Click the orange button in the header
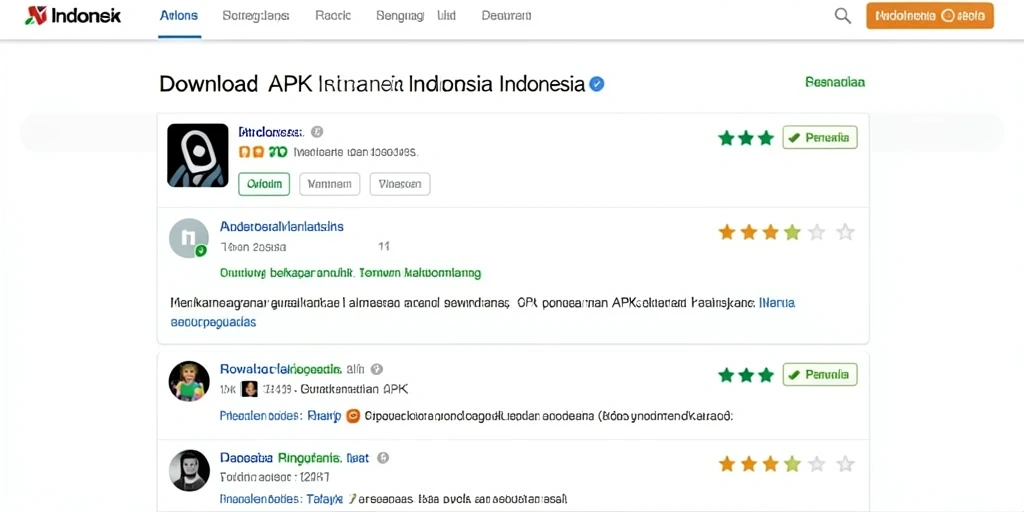 click(x=930, y=16)
